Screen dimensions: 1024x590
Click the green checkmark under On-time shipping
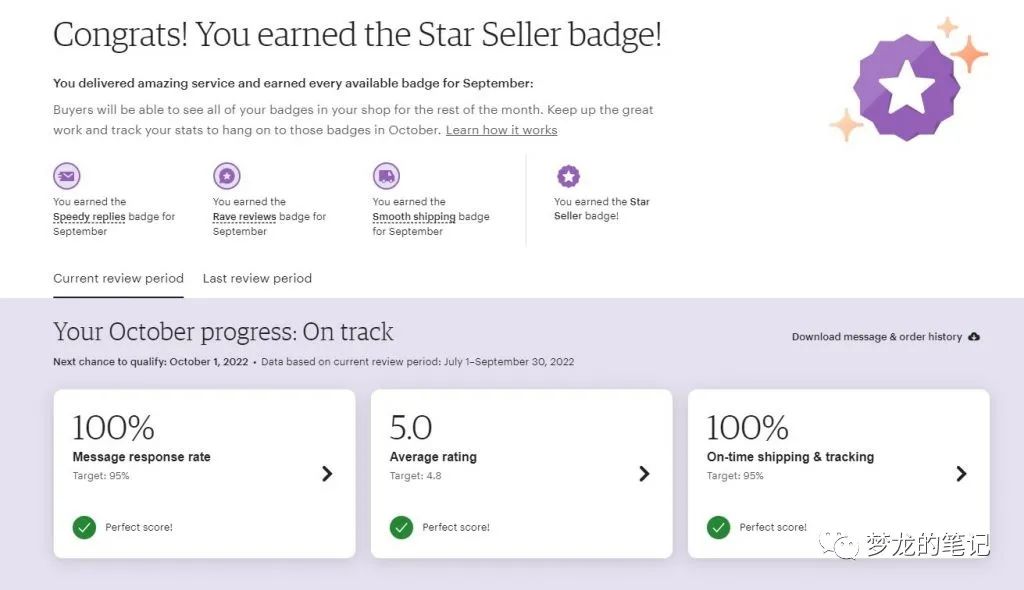pos(718,527)
